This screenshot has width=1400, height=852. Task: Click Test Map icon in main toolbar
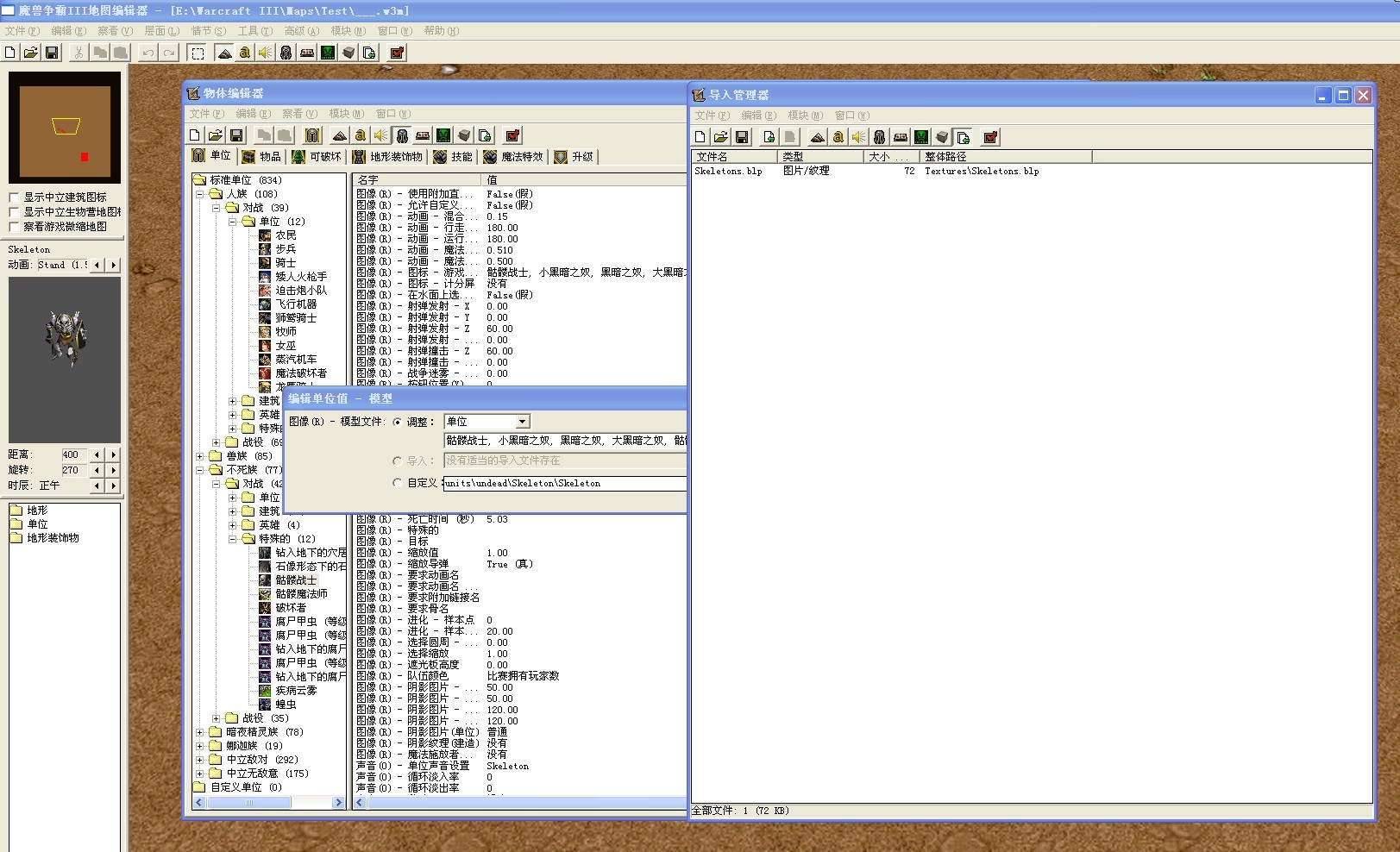[x=397, y=53]
